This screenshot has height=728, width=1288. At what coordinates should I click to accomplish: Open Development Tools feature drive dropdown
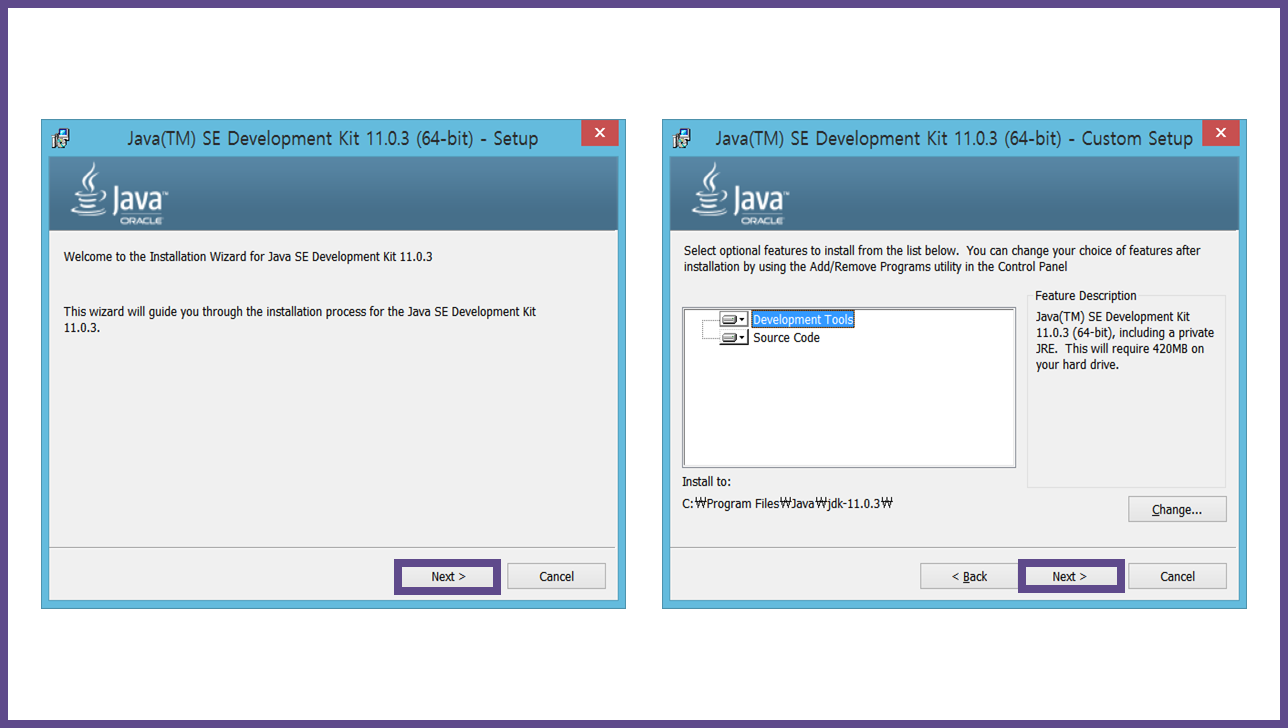point(733,320)
